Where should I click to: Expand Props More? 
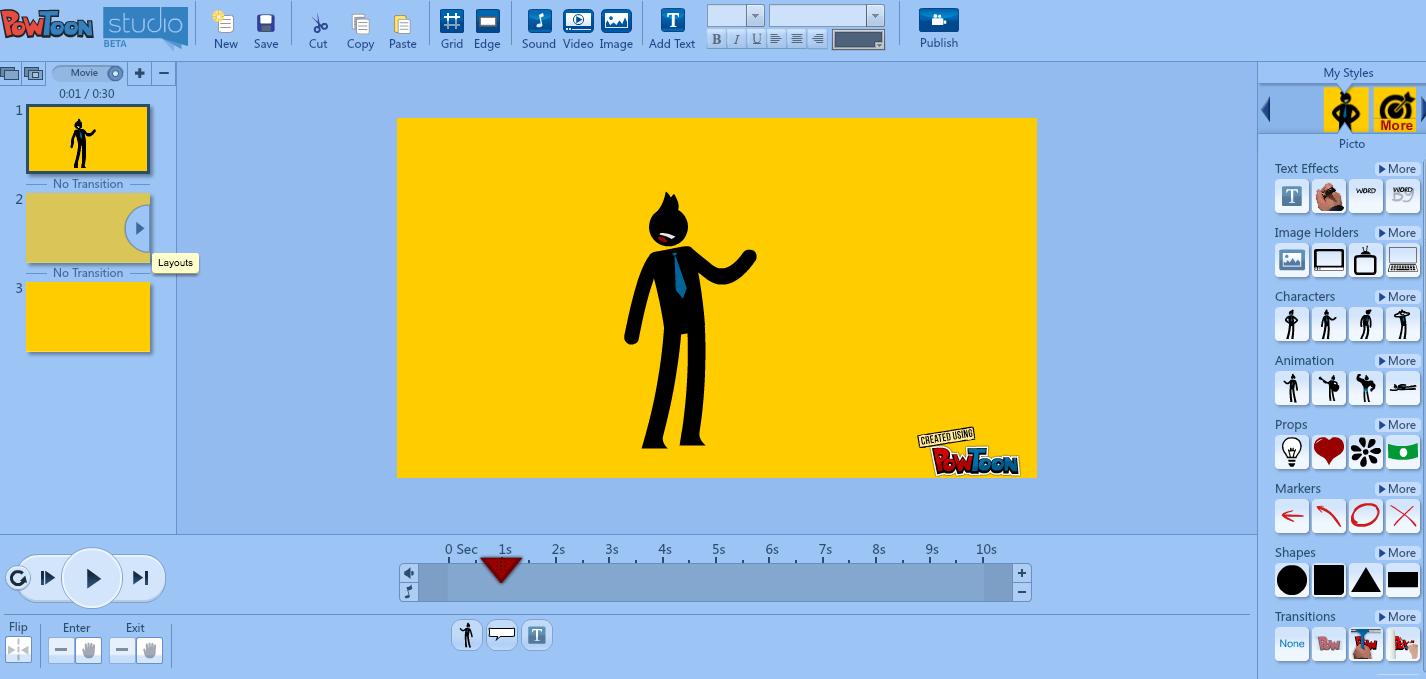pyautogui.click(x=1396, y=425)
